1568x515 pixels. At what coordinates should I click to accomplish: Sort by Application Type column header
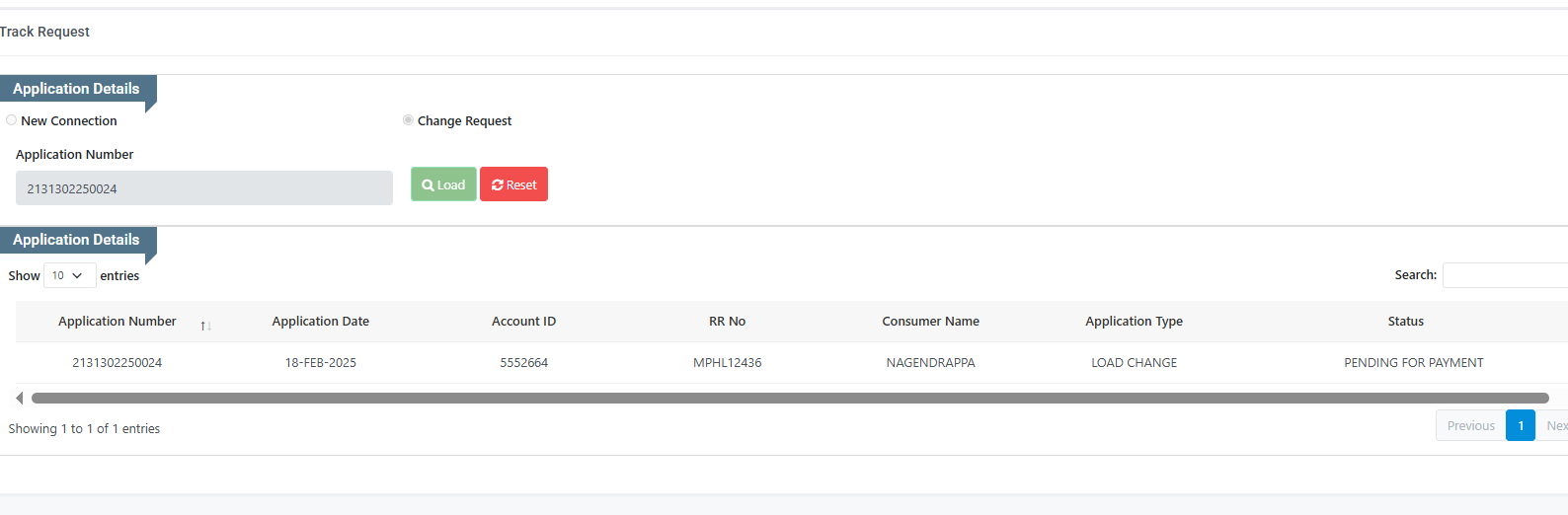pyautogui.click(x=1134, y=322)
